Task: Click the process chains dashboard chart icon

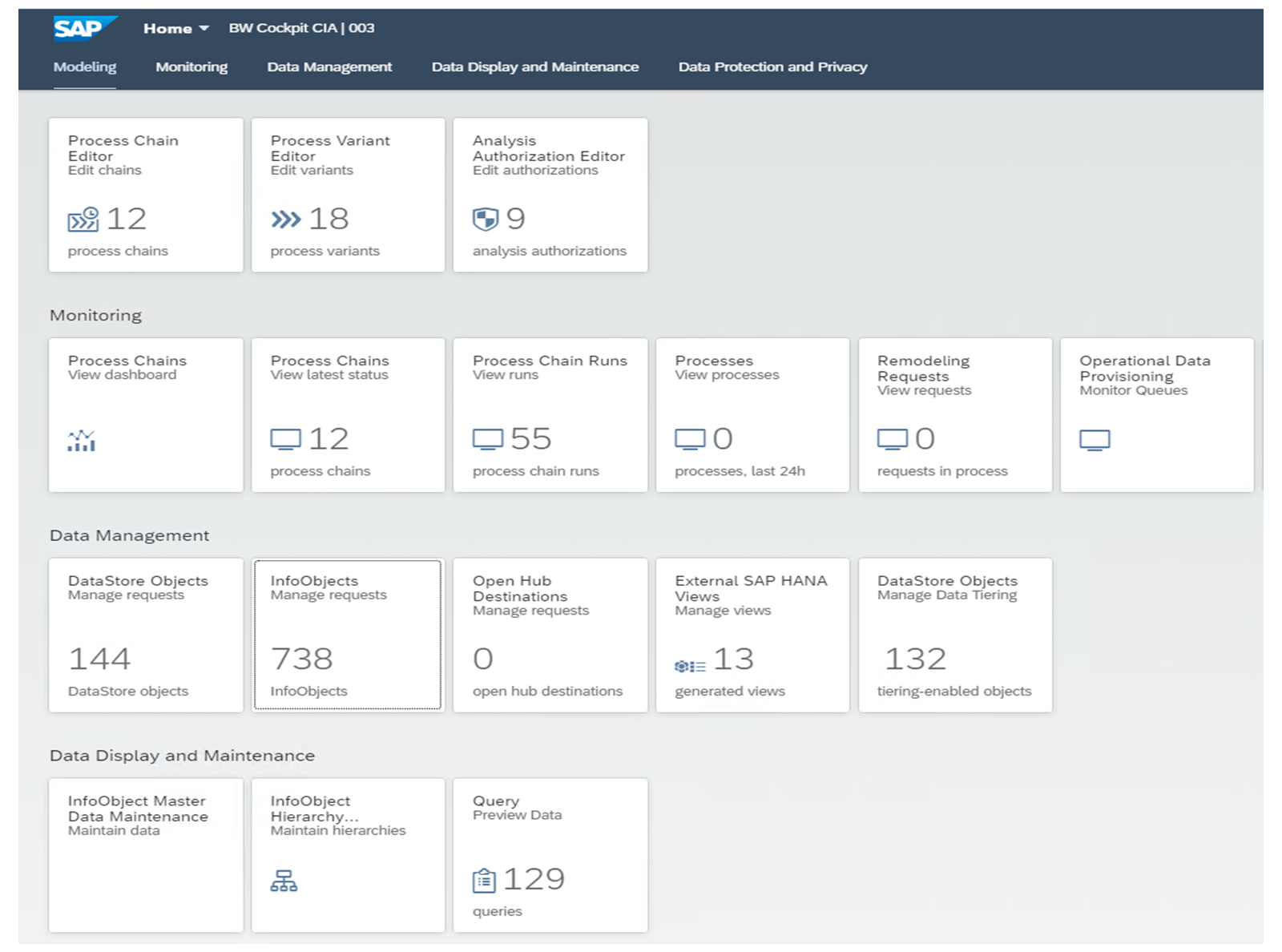Action: [x=82, y=440]
